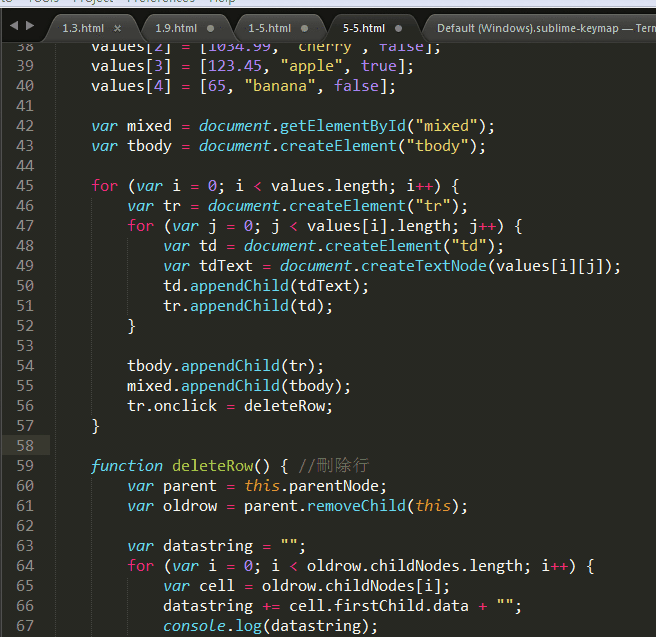Select the 1-5.html tab
656x637 pixels.
click(x=270, y=28)
